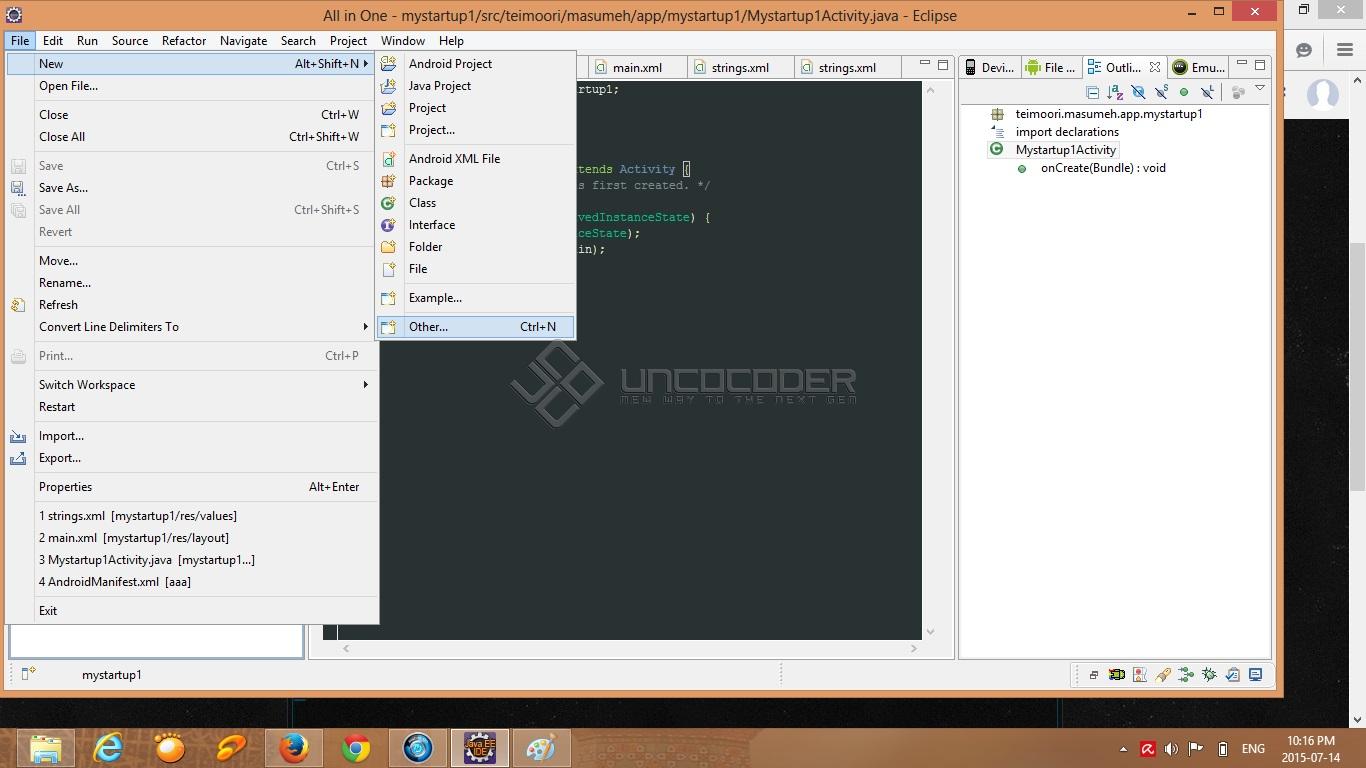This screenshot has height=768, width=1366.
Task: Click Collapse All icon in Outline toolbar
Action: click(x=1092, y=93)
